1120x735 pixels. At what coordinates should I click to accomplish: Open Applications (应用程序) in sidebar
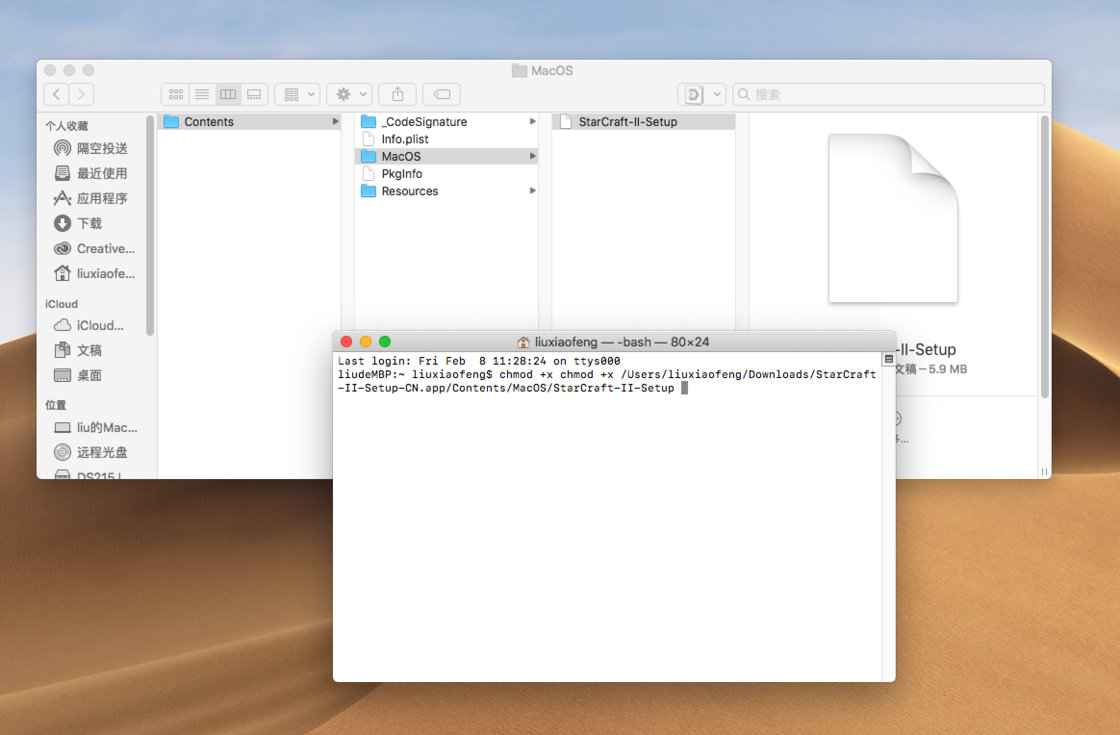(x=101, y=198)
